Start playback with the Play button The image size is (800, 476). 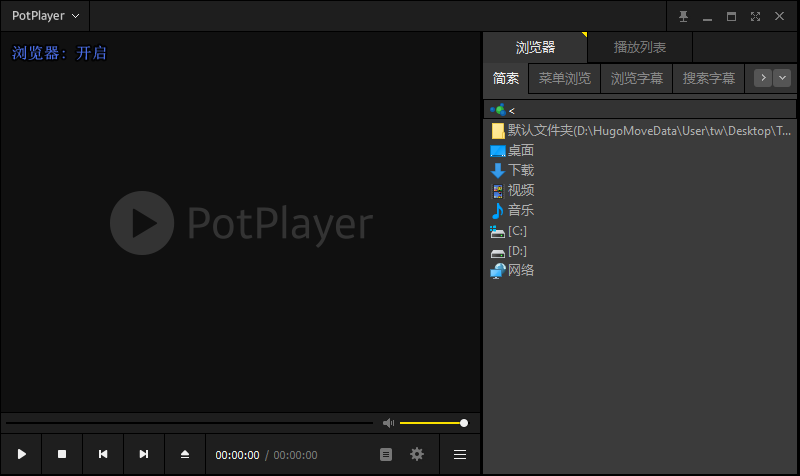tap(21, 454)
